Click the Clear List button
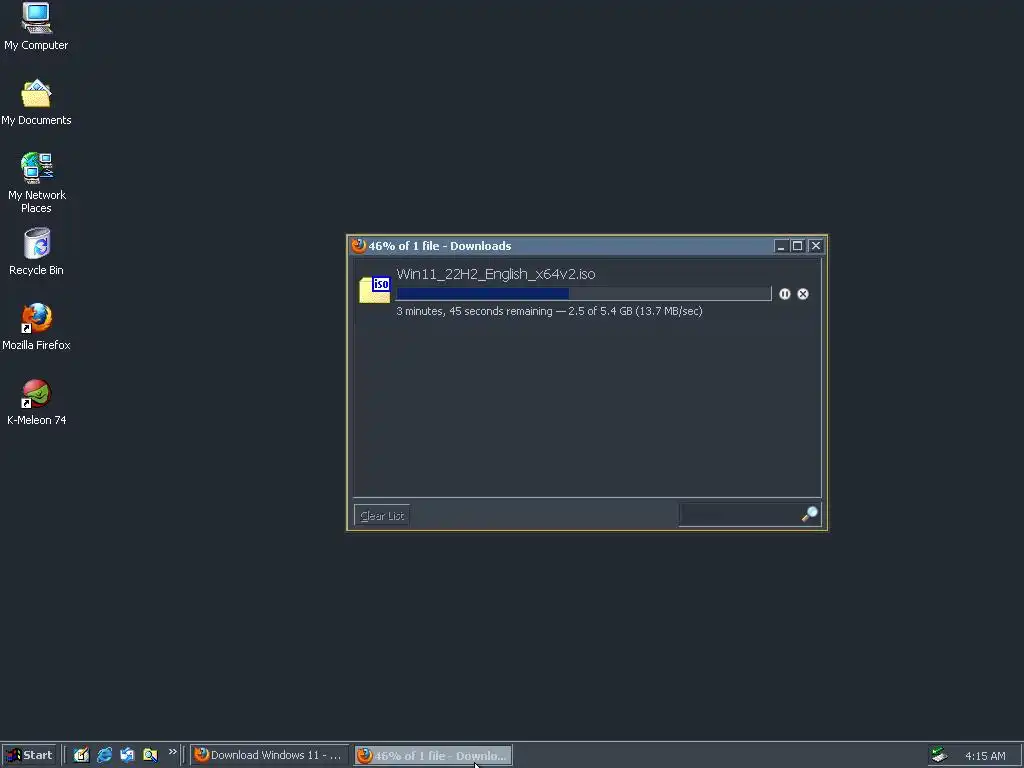 [x=382, y=515]
